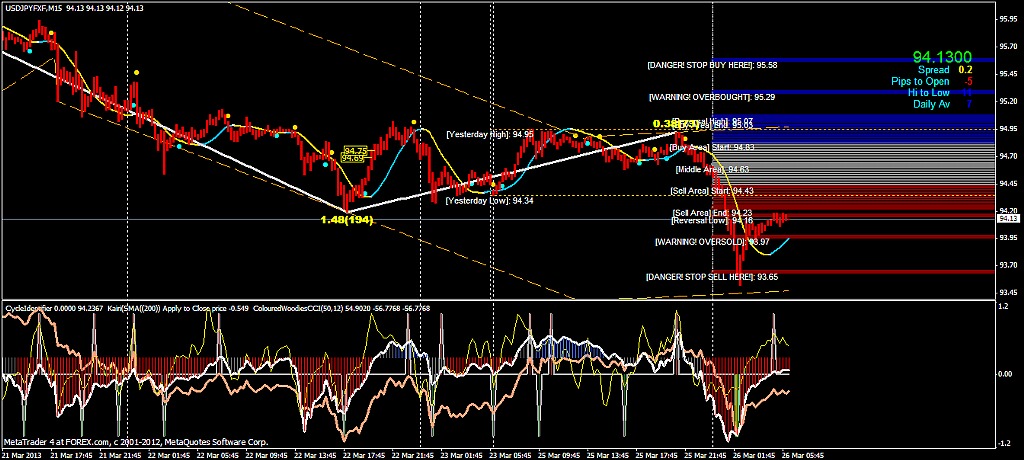This screenshot has width=1024, height=460.
Task: Click the 22 Mar 13:45 time label
Action: (x=315, y=455)
